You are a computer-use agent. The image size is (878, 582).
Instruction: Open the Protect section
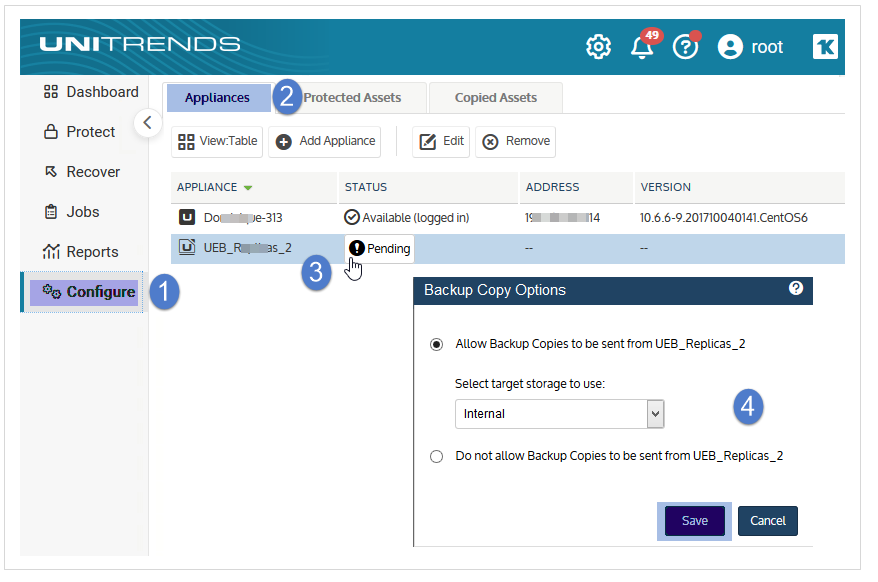pos(79,132)
